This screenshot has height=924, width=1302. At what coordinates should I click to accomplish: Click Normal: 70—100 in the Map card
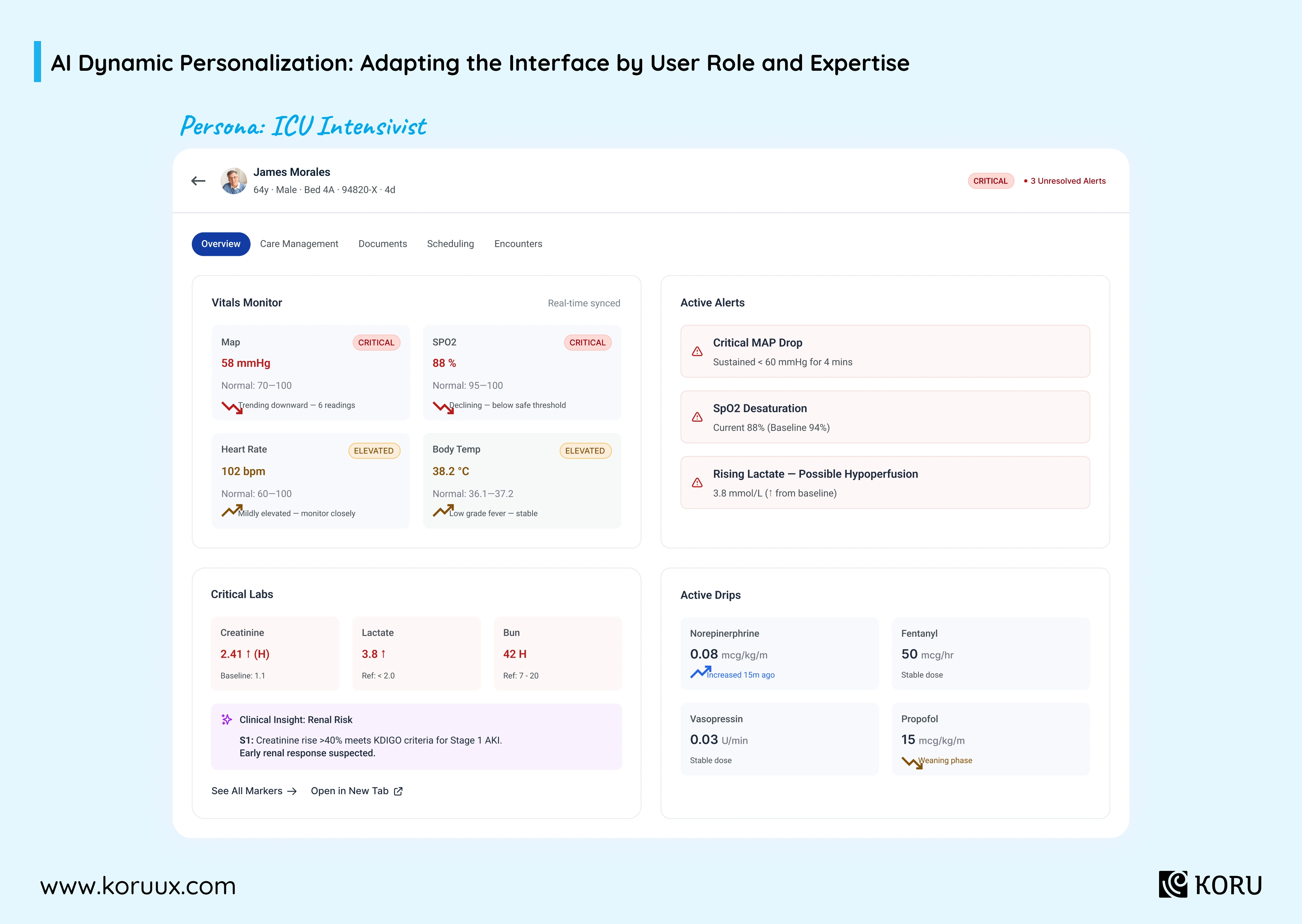pyautogui.click(x=256, y=386)
